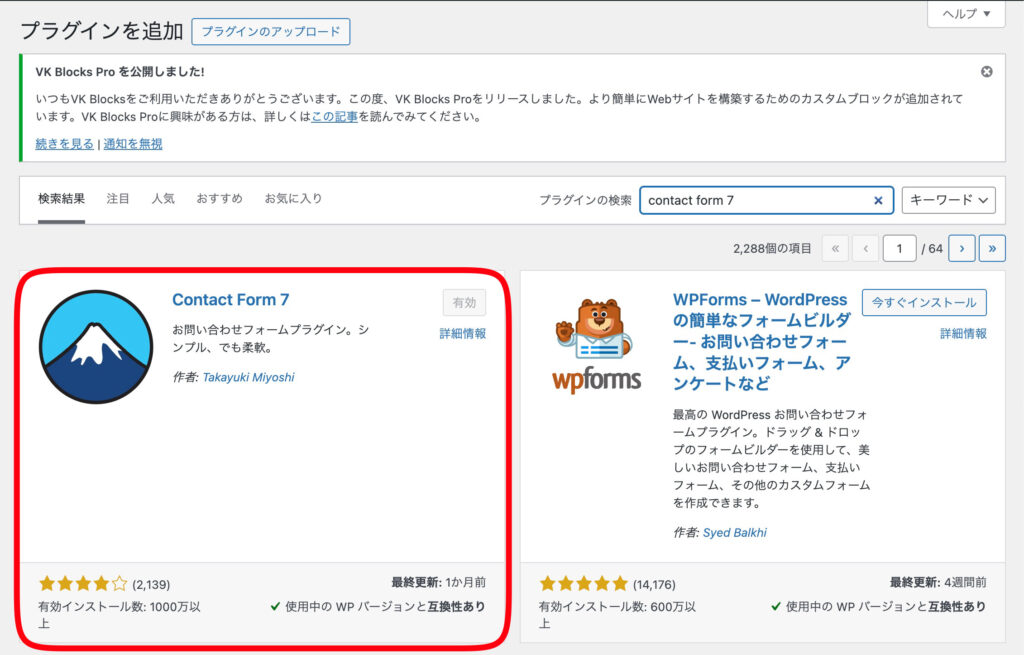Open author Takayuki Miyoshi's link
This screenshot has width=1024, height=655.
(248, 377)
